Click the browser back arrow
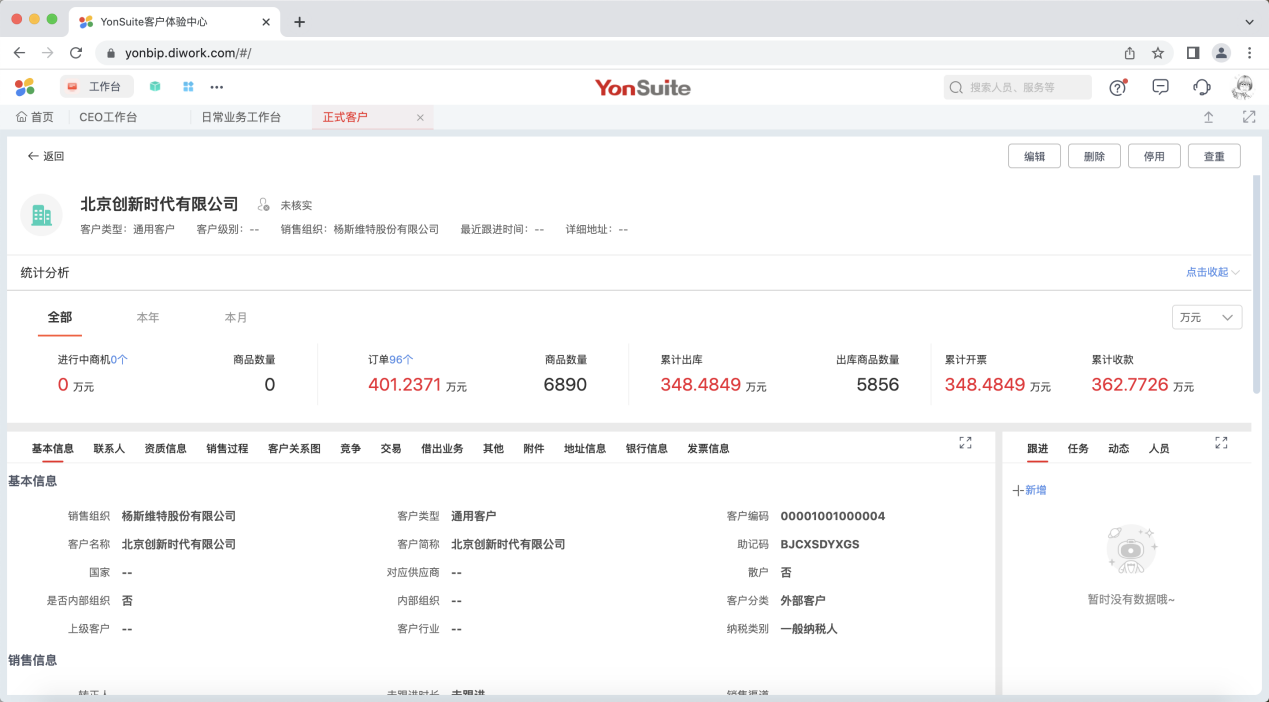 click(x=19, y=53)
